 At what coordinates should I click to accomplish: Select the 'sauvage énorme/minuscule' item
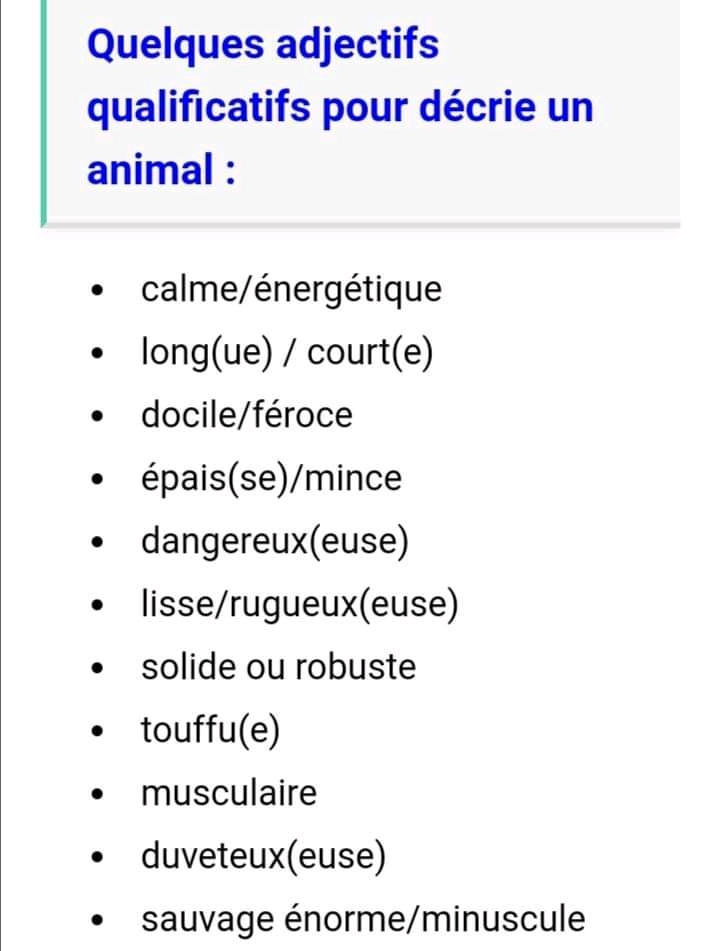click(x=362, y=919)
